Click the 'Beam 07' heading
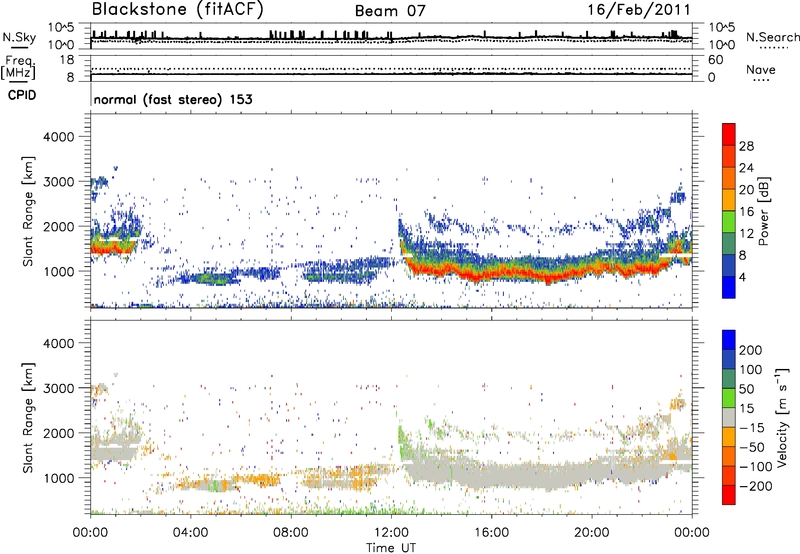The width and height of the screenshot is (800, 554). point(390,11)
